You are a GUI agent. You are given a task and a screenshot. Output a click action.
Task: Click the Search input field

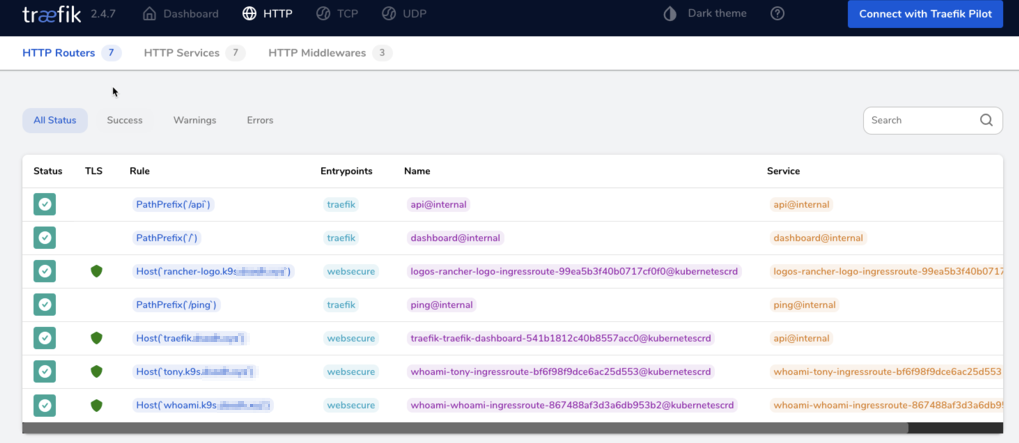(933, 120)
